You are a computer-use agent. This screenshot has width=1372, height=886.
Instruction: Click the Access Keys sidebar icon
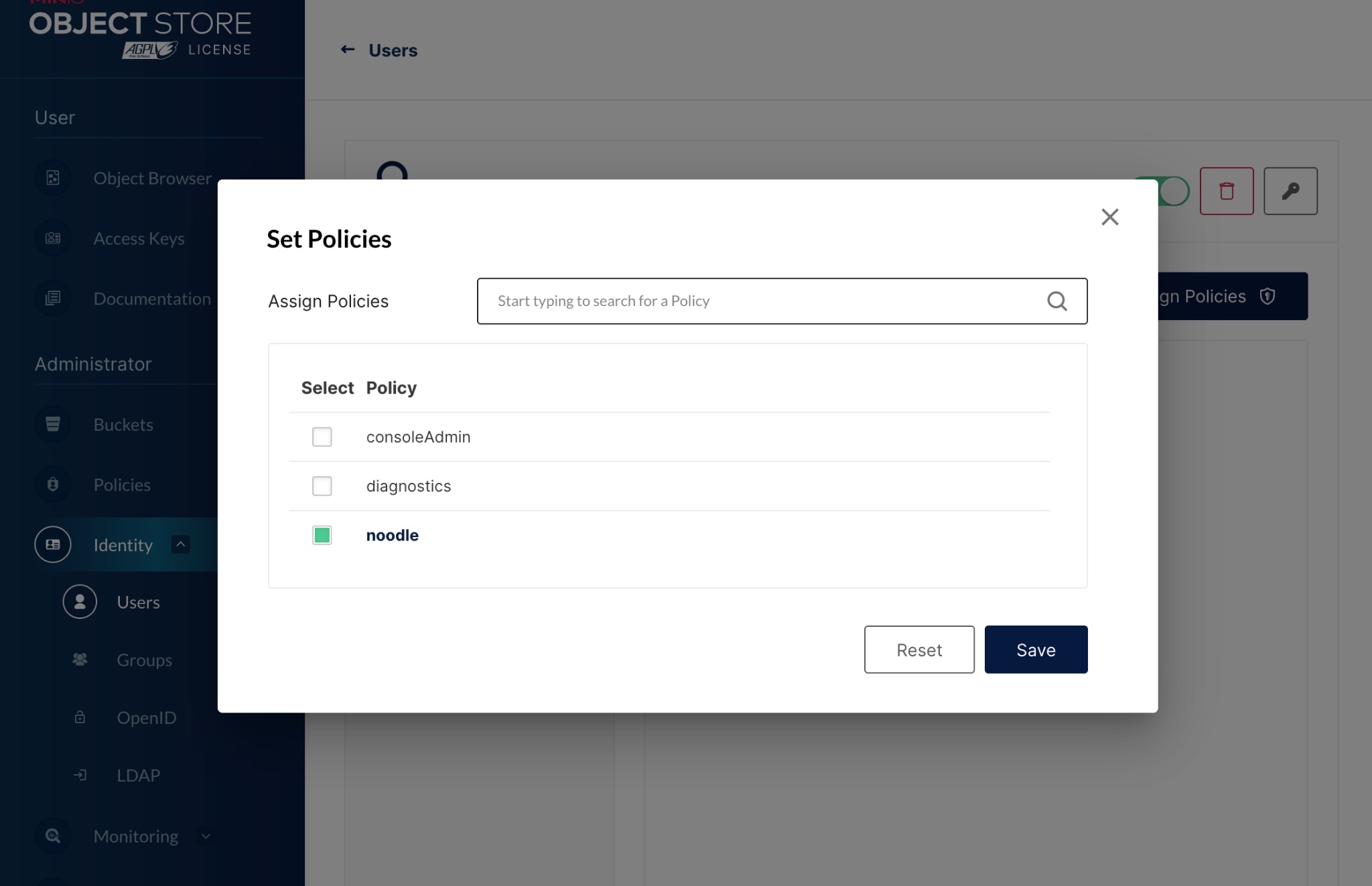[x=53, y=238]
